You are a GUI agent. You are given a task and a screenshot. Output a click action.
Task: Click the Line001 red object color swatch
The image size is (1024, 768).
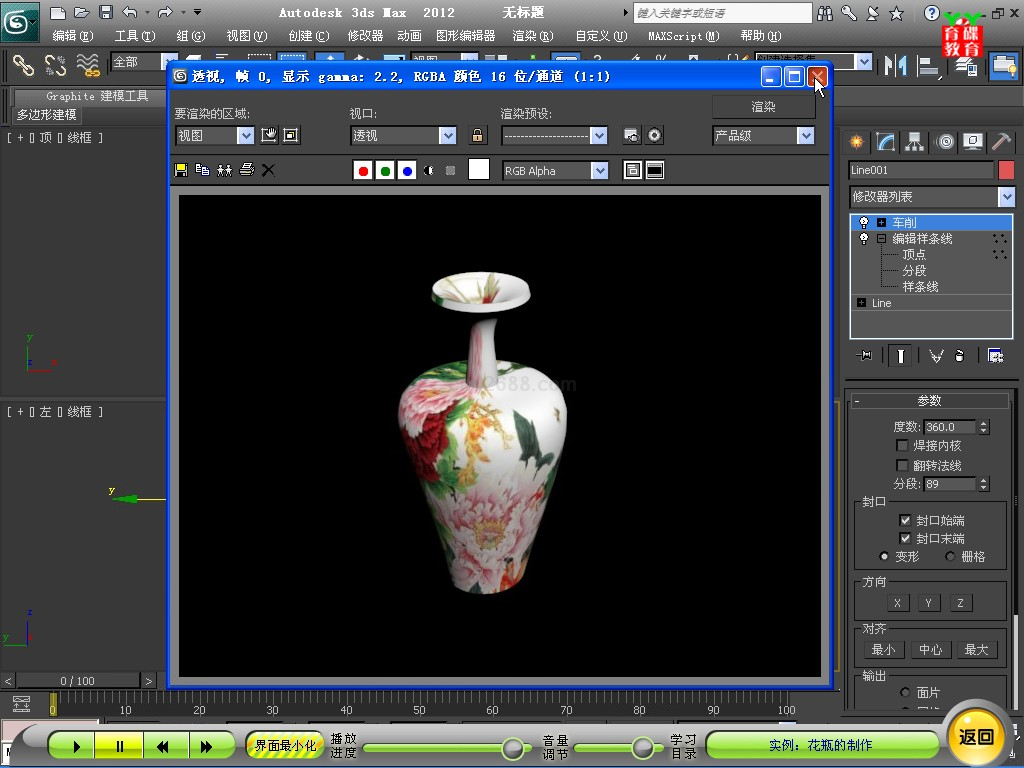point(1005,170)
